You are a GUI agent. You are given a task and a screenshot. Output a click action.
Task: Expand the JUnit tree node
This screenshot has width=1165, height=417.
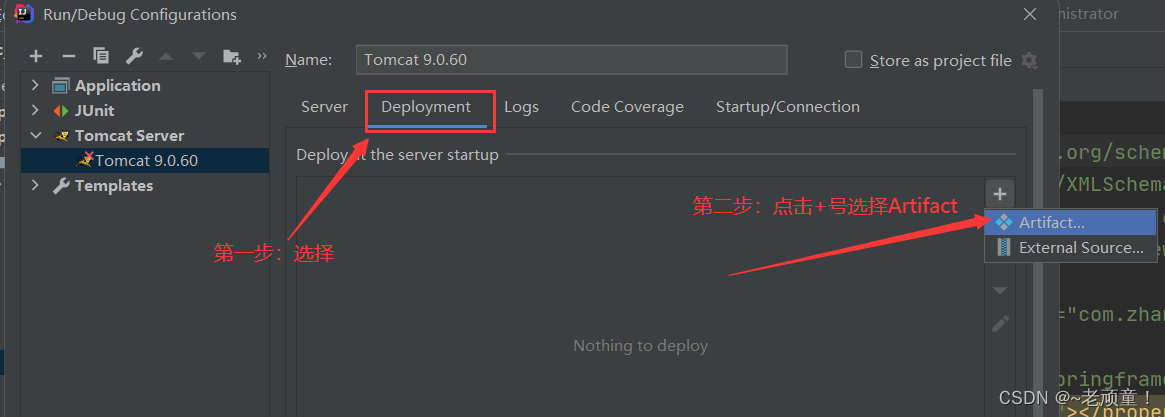point(35,111)
